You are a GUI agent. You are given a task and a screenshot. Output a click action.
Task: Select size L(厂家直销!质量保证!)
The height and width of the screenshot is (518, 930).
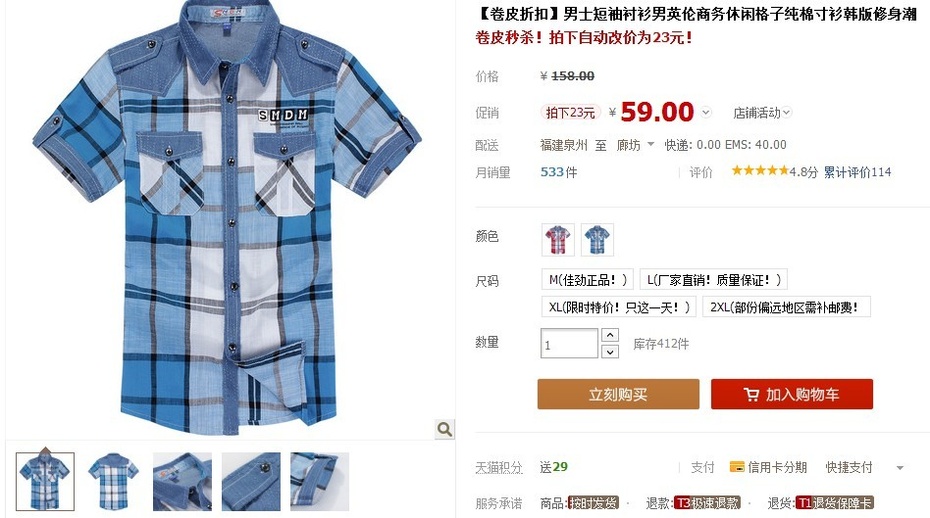(x=714, y=279)
